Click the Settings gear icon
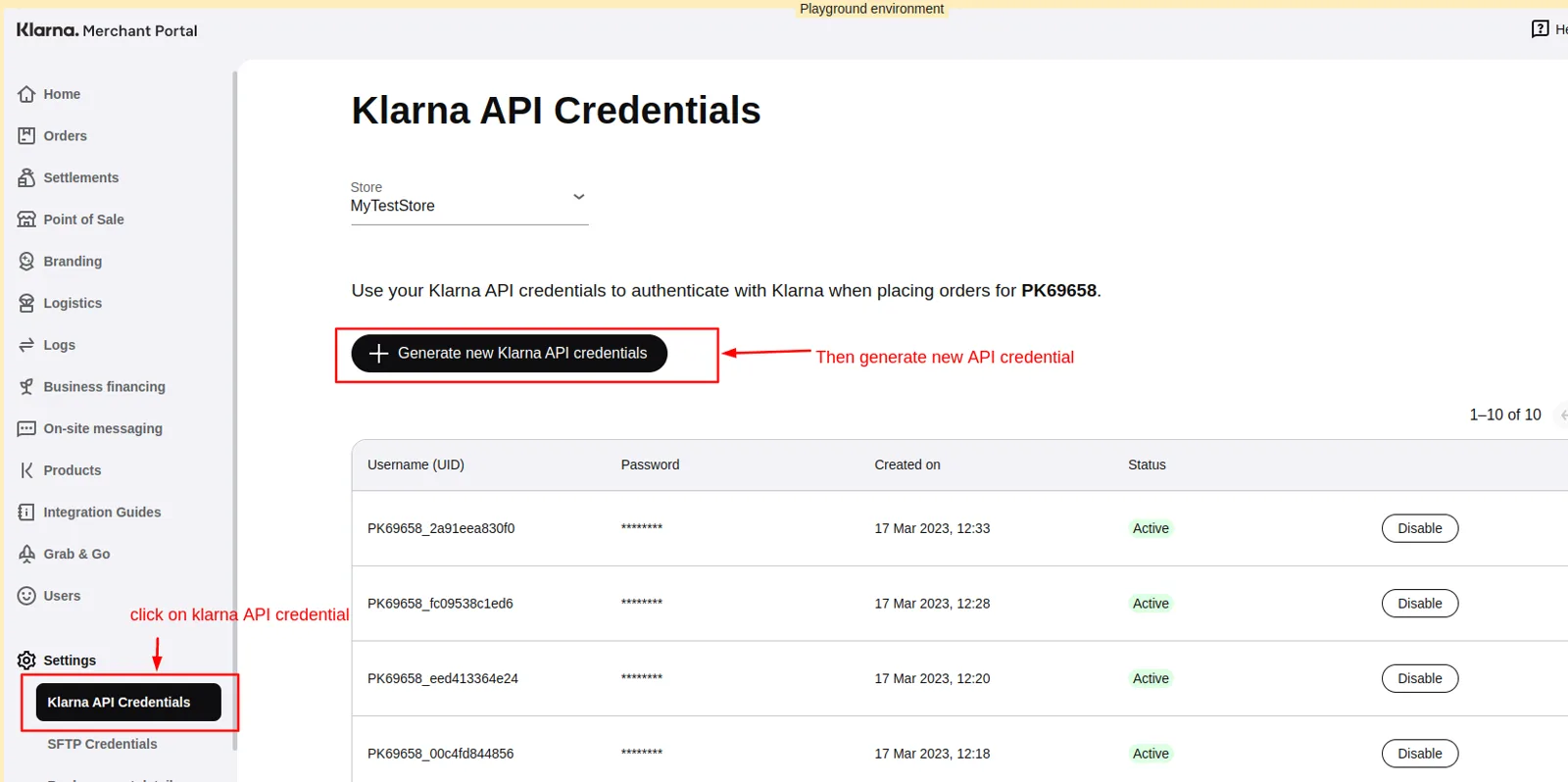 coord(26,660)
